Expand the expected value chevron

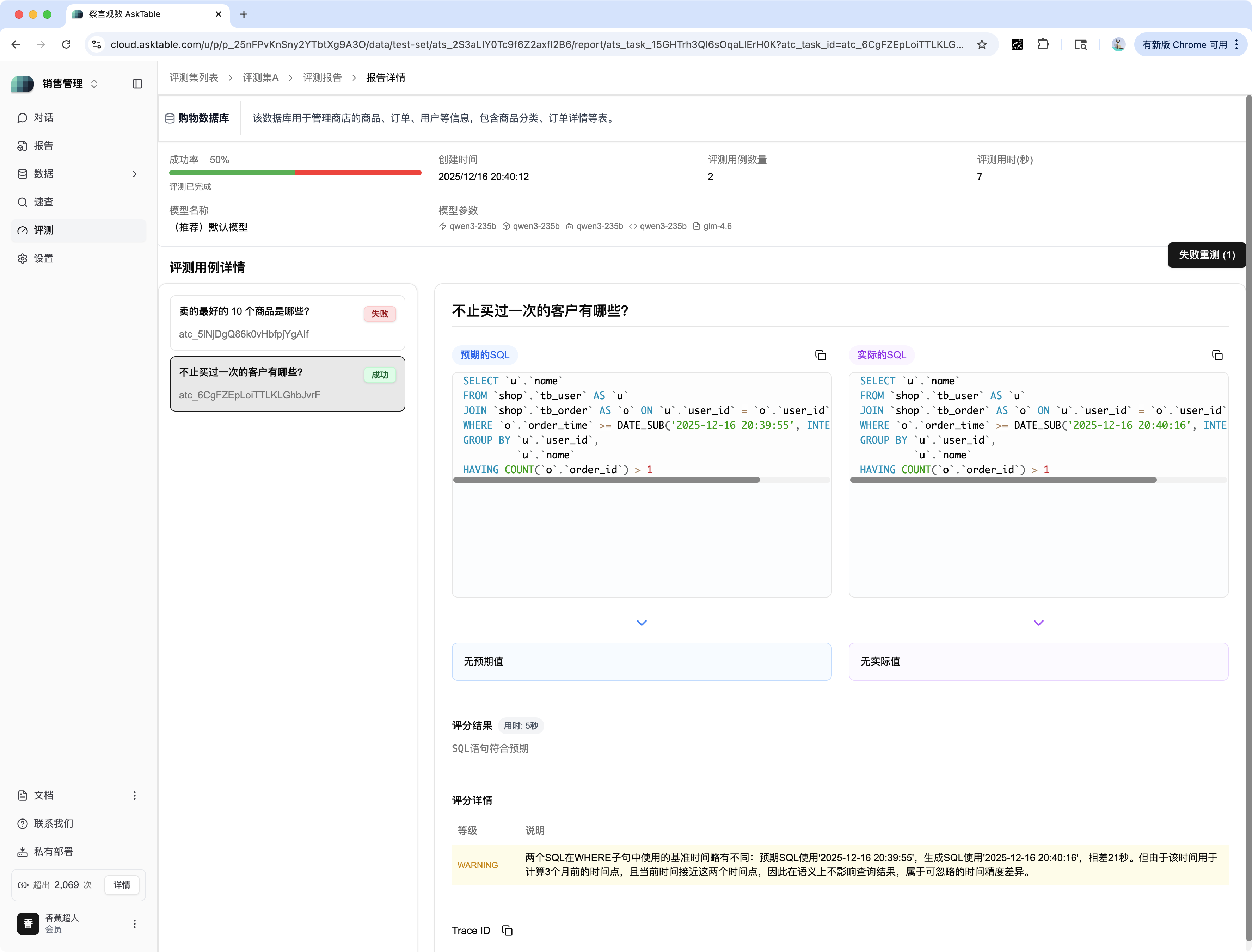coord(642,623)
